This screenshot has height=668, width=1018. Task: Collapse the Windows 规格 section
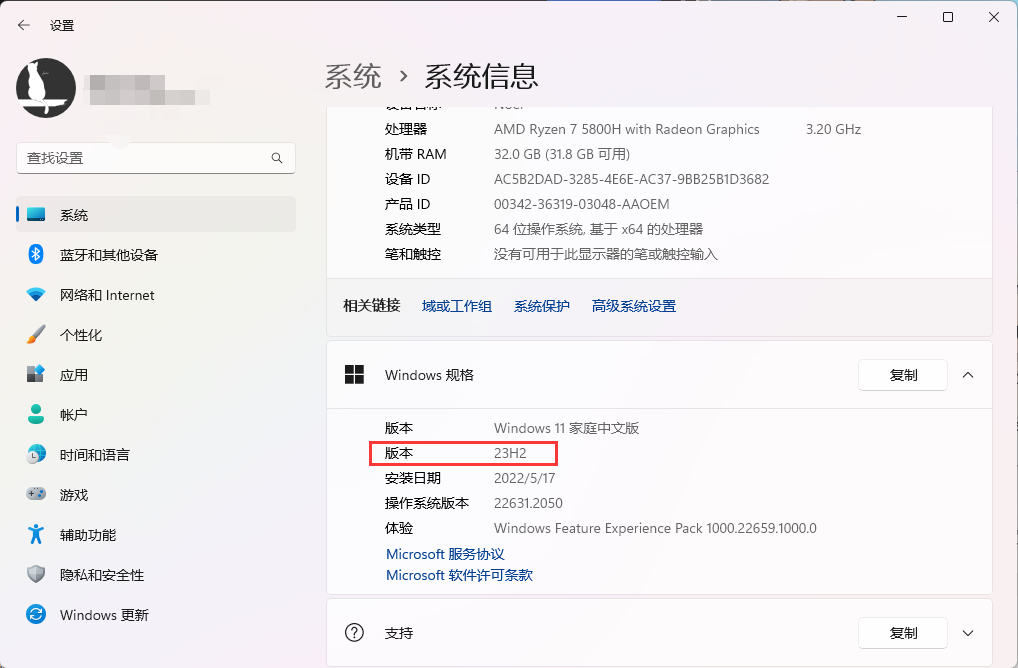967,375
